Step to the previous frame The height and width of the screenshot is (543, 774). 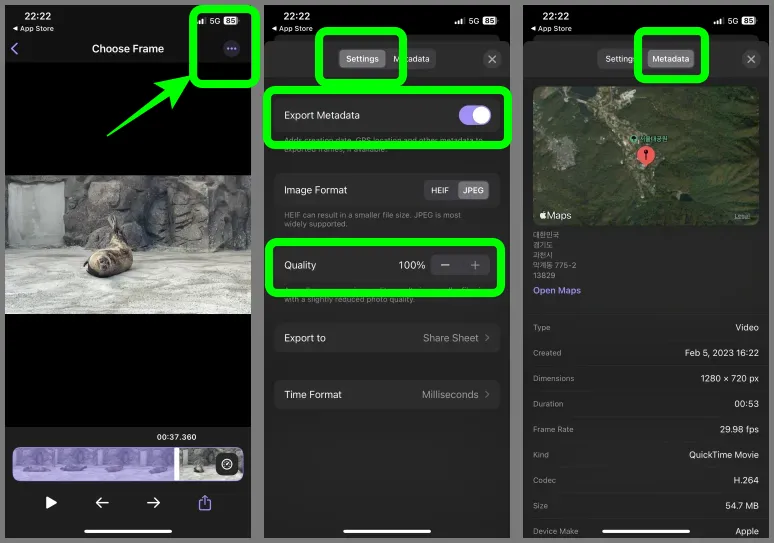coord(102,503)
